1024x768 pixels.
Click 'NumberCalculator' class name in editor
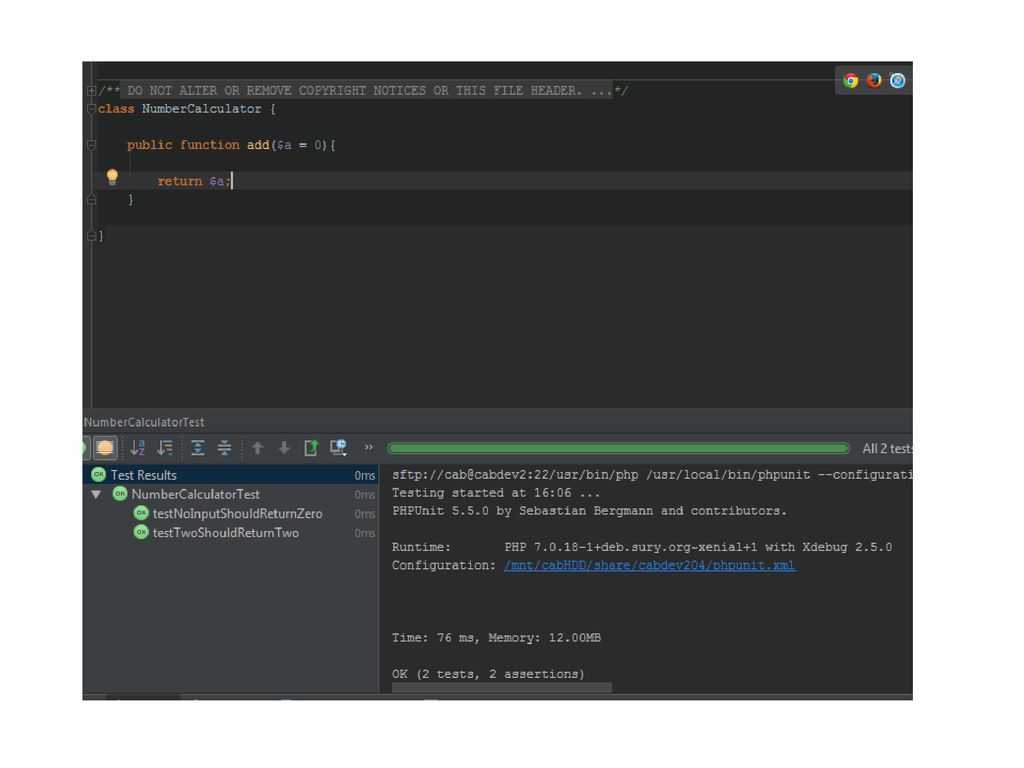[x=202, y=109]
